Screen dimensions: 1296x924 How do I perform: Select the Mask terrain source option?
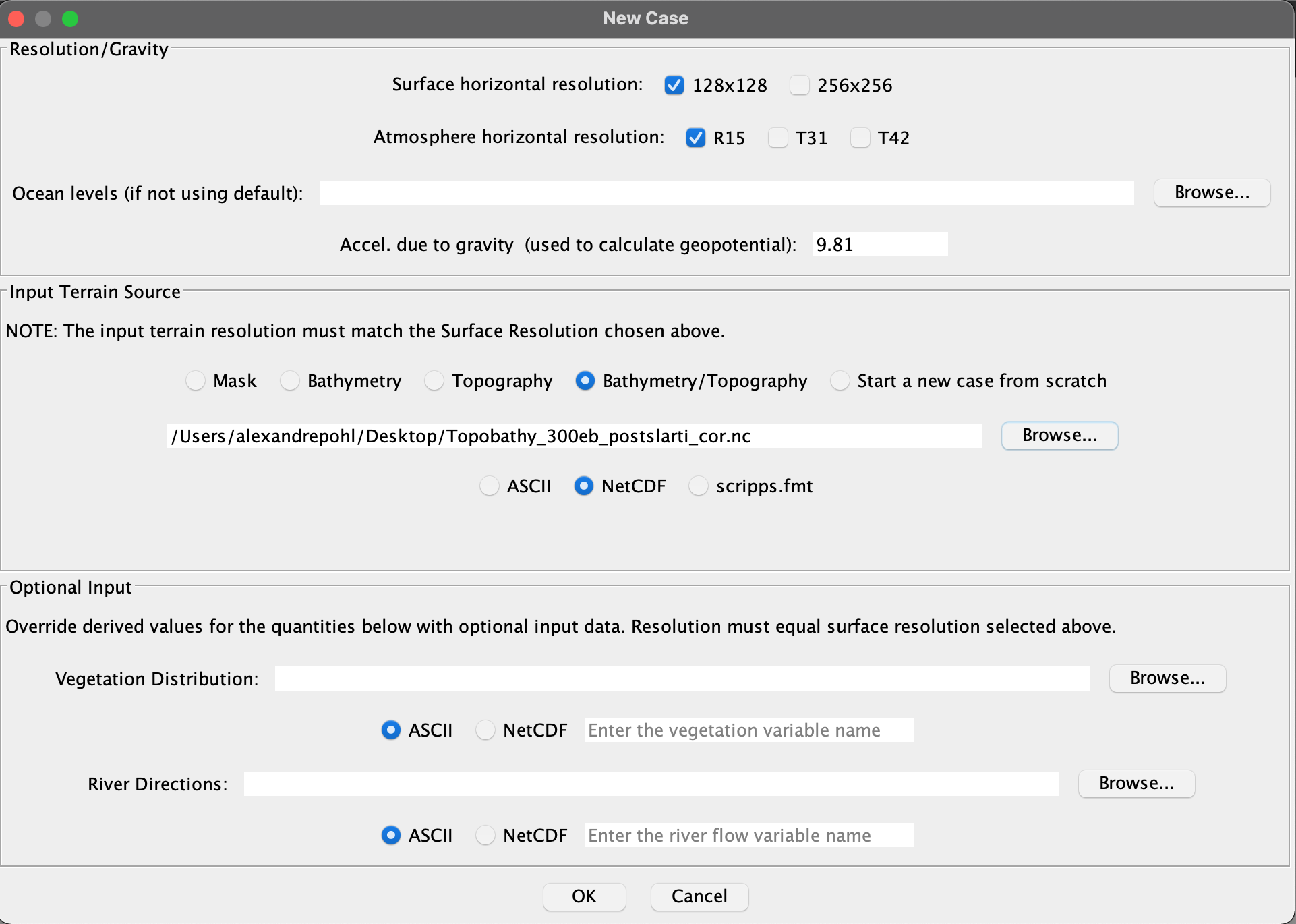(195, 380)
